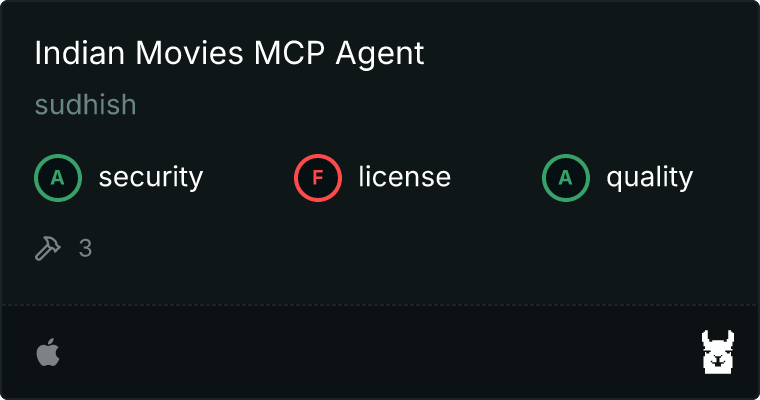The width and height of the screenshot is (760, 400).
Task: Click the red F license grade badge
Action: pyautogui.click(x=317, y=178)
